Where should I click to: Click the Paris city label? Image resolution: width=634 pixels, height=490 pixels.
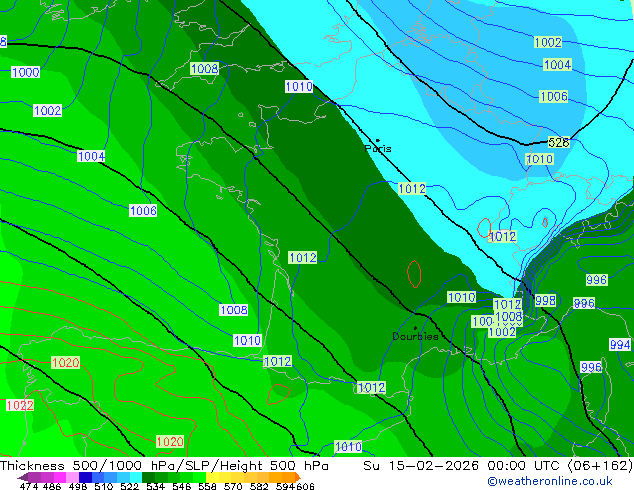pyautogui.click(x=378, y=148)
